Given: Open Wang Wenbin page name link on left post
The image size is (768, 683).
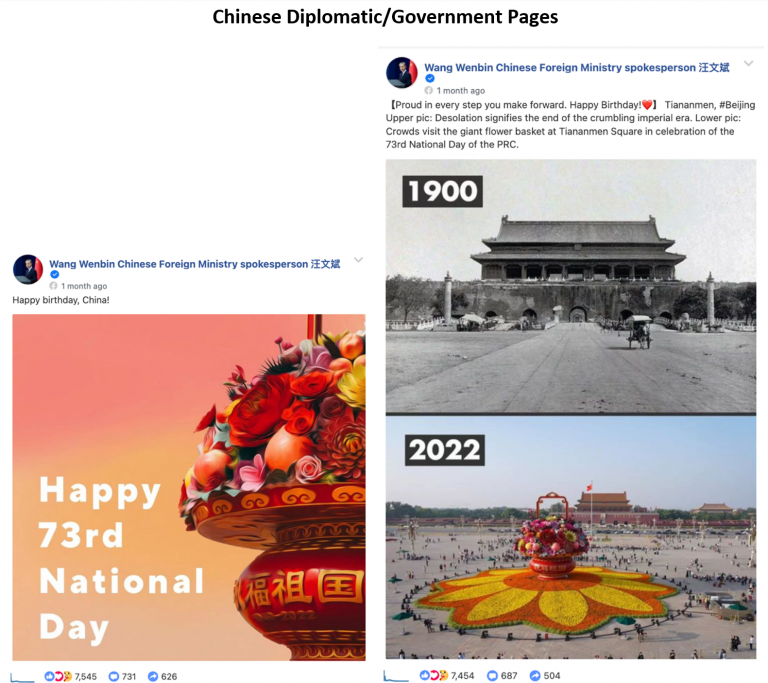Looking at the screenshot, I should point(194,264).
